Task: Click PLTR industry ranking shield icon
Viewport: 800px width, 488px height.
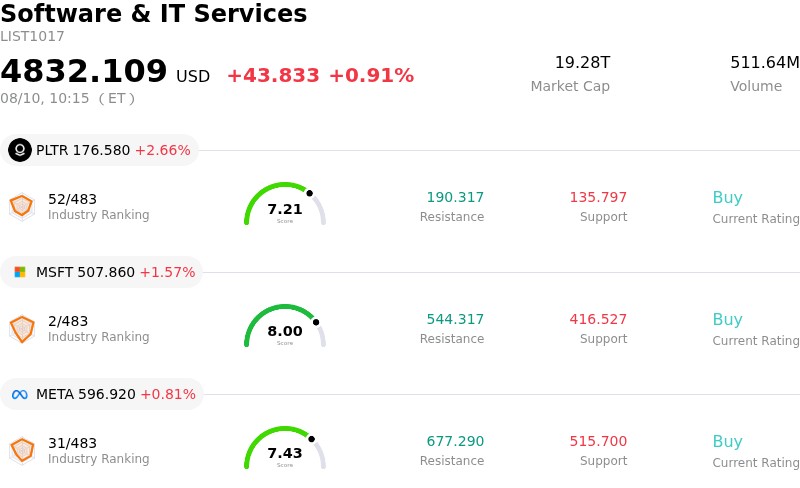Action: point(22,207)
